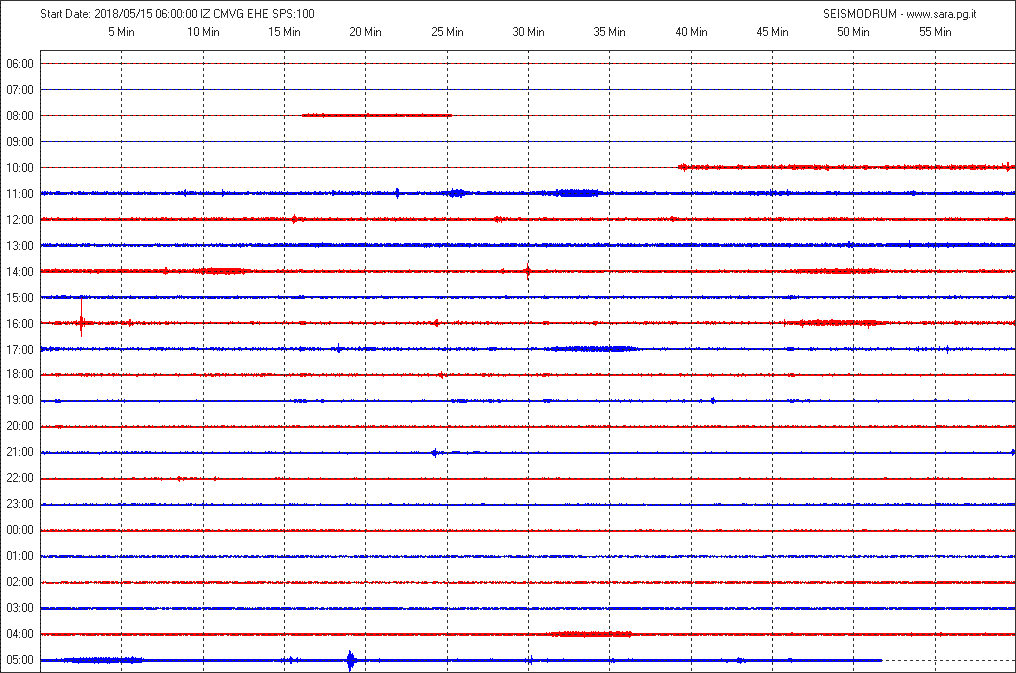Click the red burst near 50 min on the 16:00 trace
Viewport: 1016px width, 673px height.
click(x=836, y=323)
